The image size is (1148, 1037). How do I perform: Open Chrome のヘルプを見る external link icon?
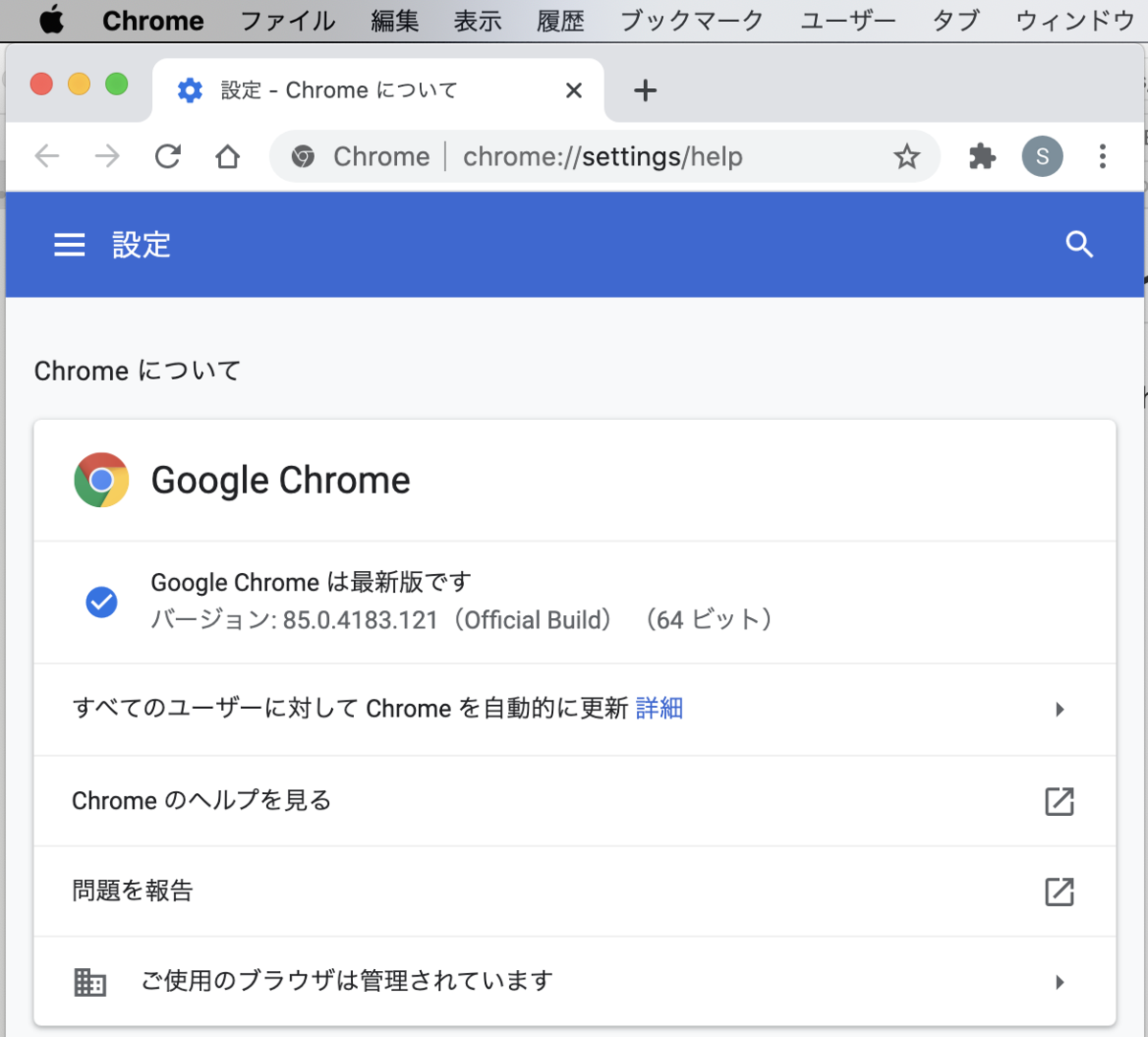point(1059,802)
